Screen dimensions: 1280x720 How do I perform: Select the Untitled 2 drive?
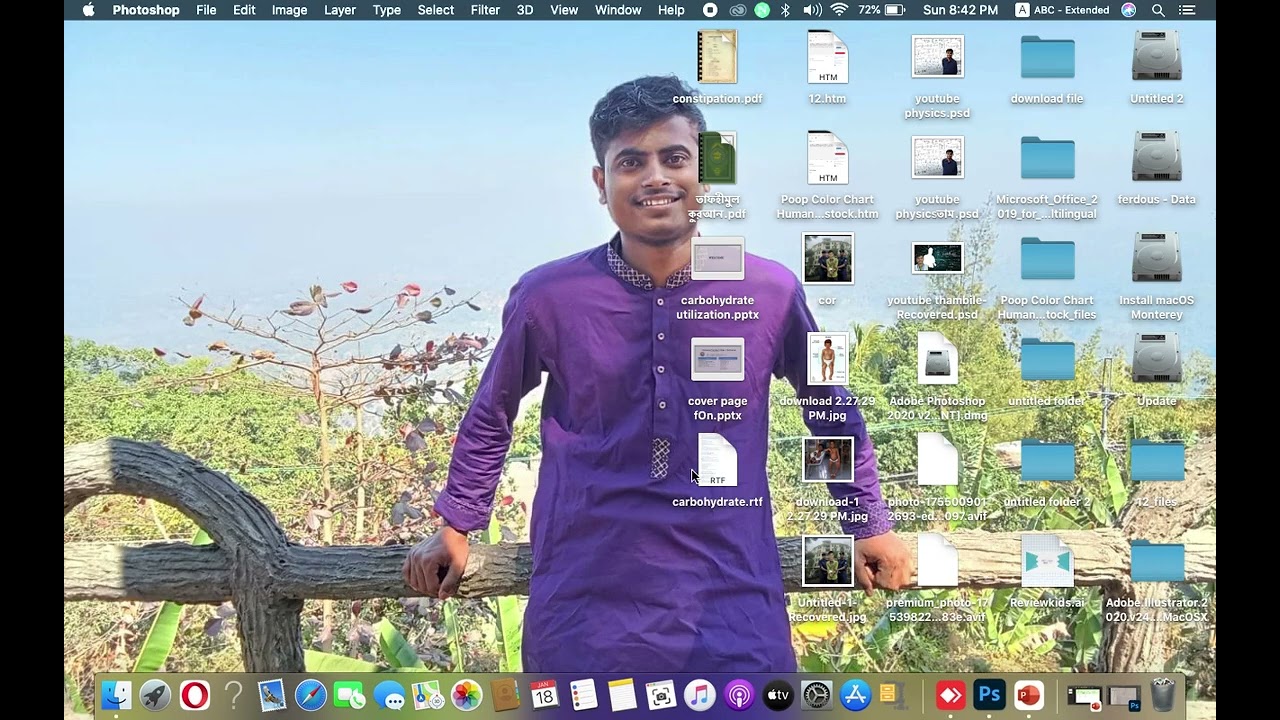pos(1157,68)
